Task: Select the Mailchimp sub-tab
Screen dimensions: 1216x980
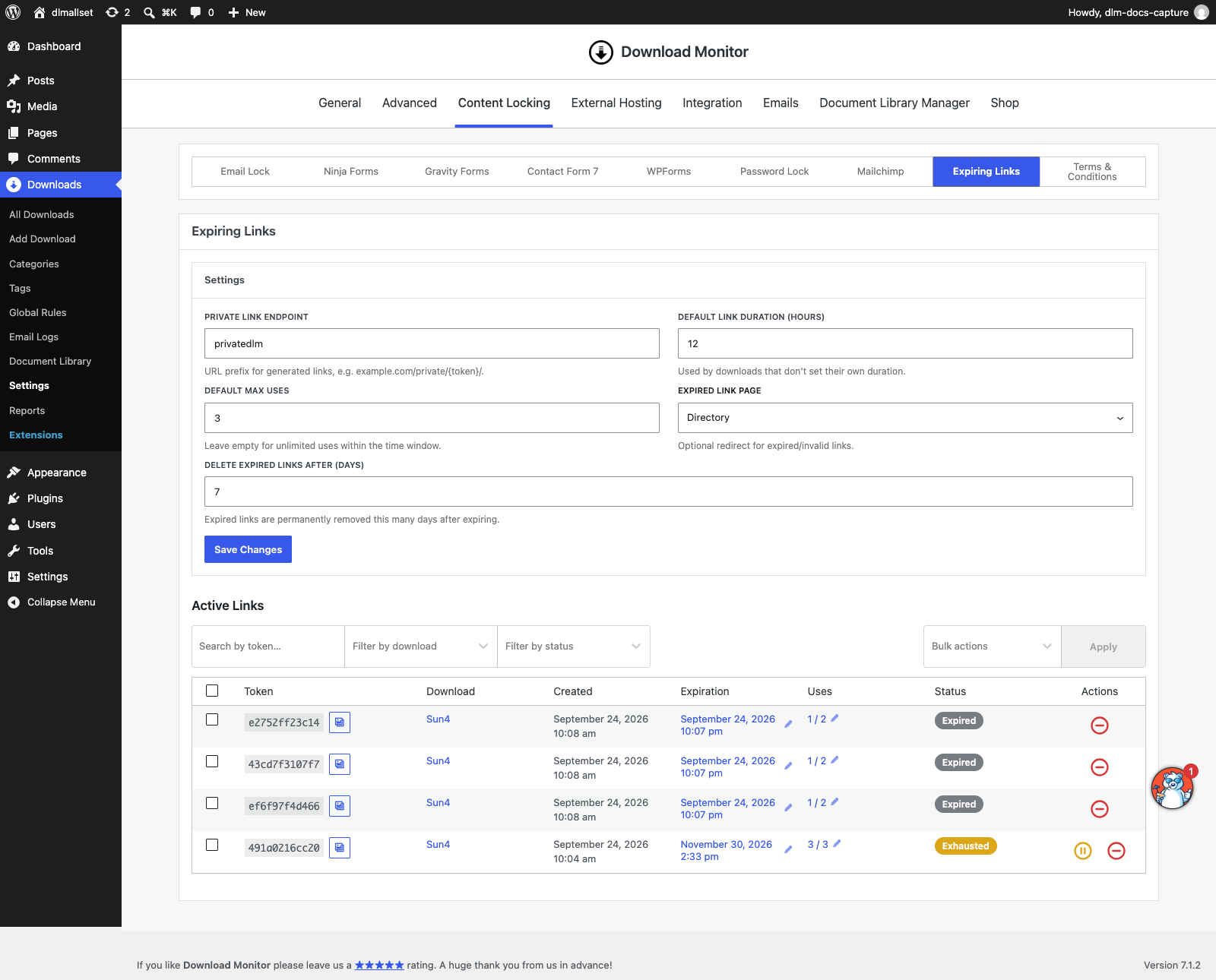Action: click(x=880, y=172)
